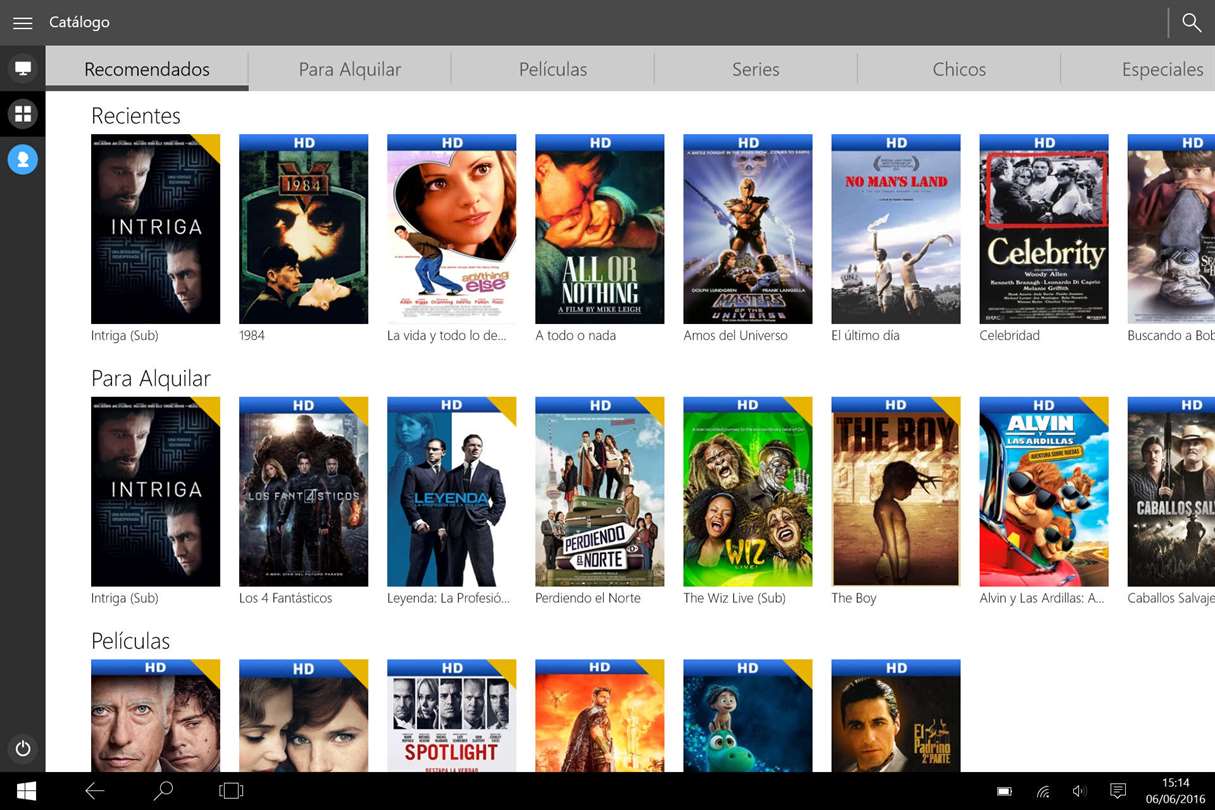Screen dimensions: 1215x810
Task: Open Intriga poster in Recientes row
Action: 155,229
